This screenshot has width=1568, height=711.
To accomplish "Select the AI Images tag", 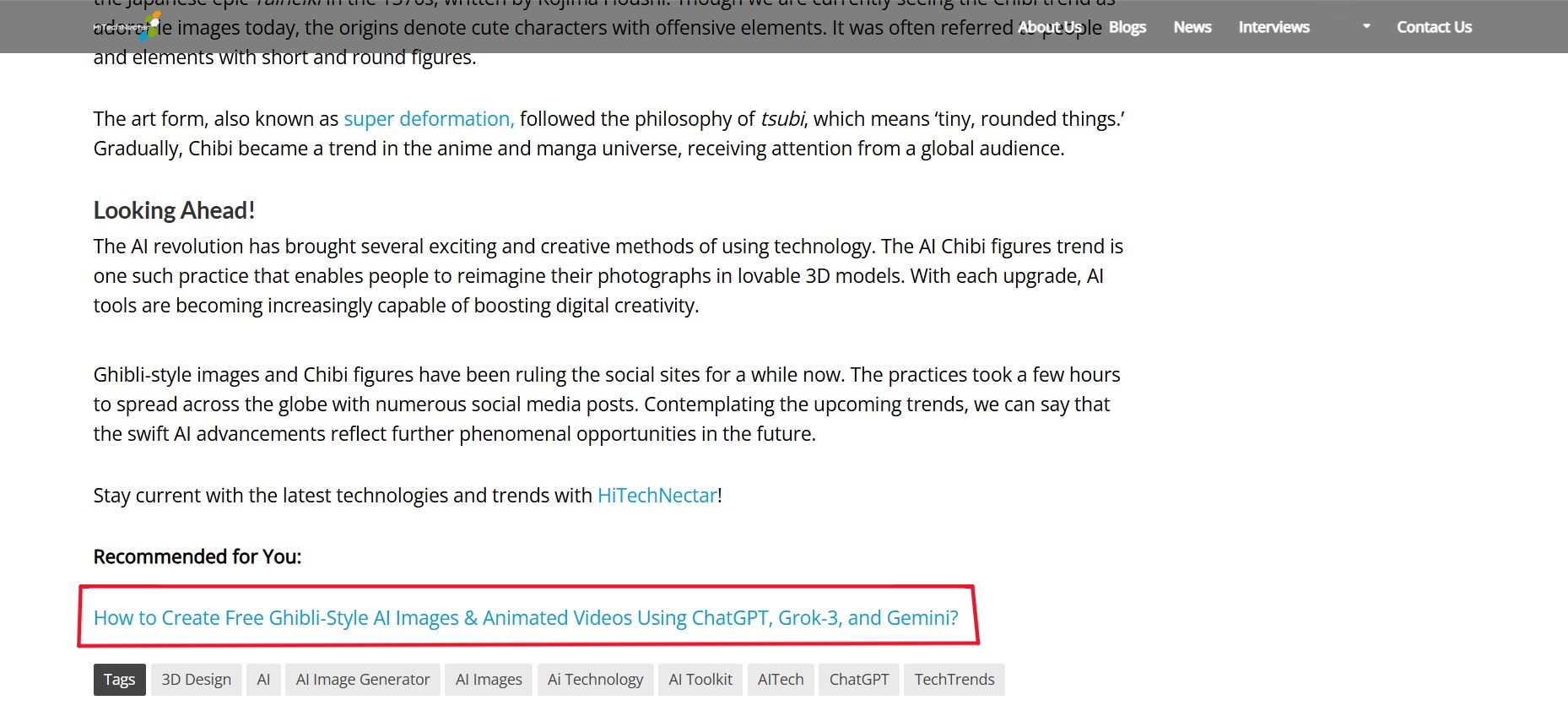I will coord(488,679).
